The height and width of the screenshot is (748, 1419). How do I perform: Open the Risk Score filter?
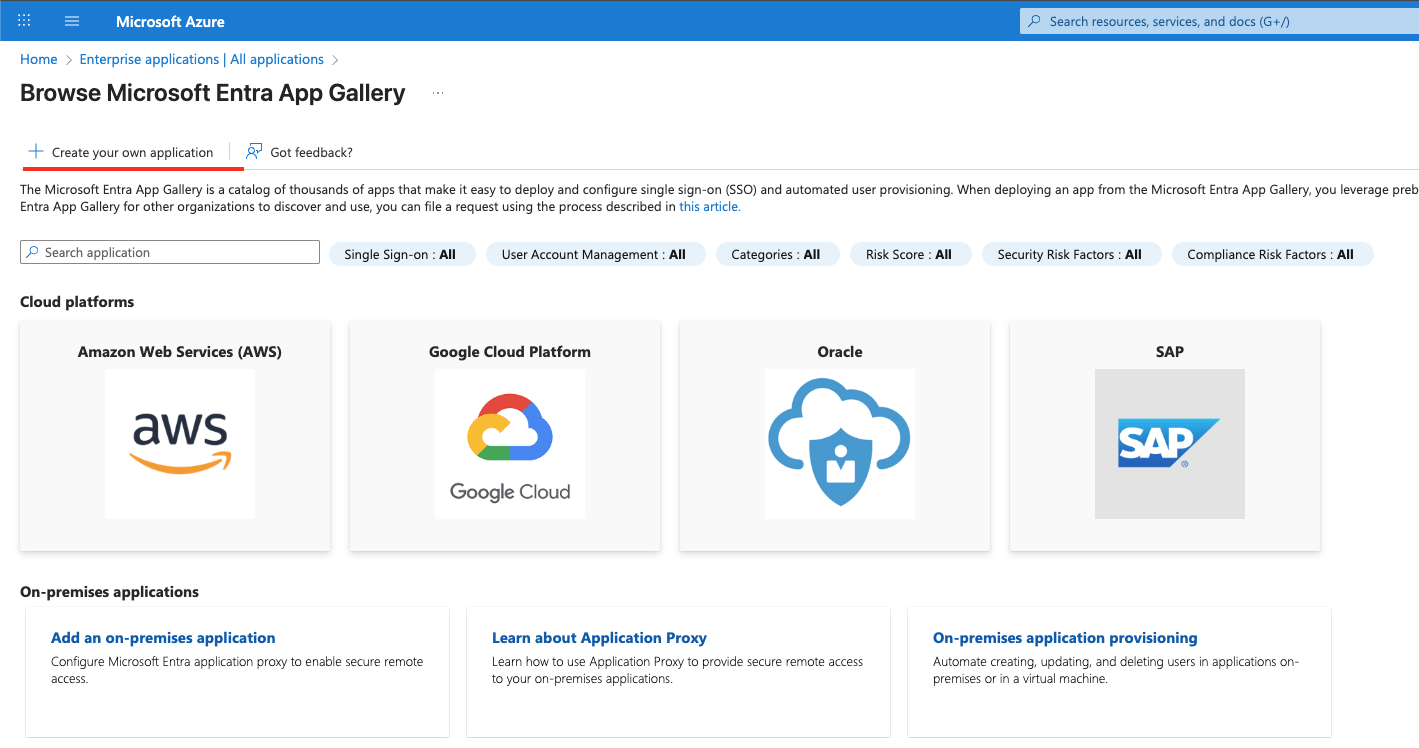[x=910, y=253]
